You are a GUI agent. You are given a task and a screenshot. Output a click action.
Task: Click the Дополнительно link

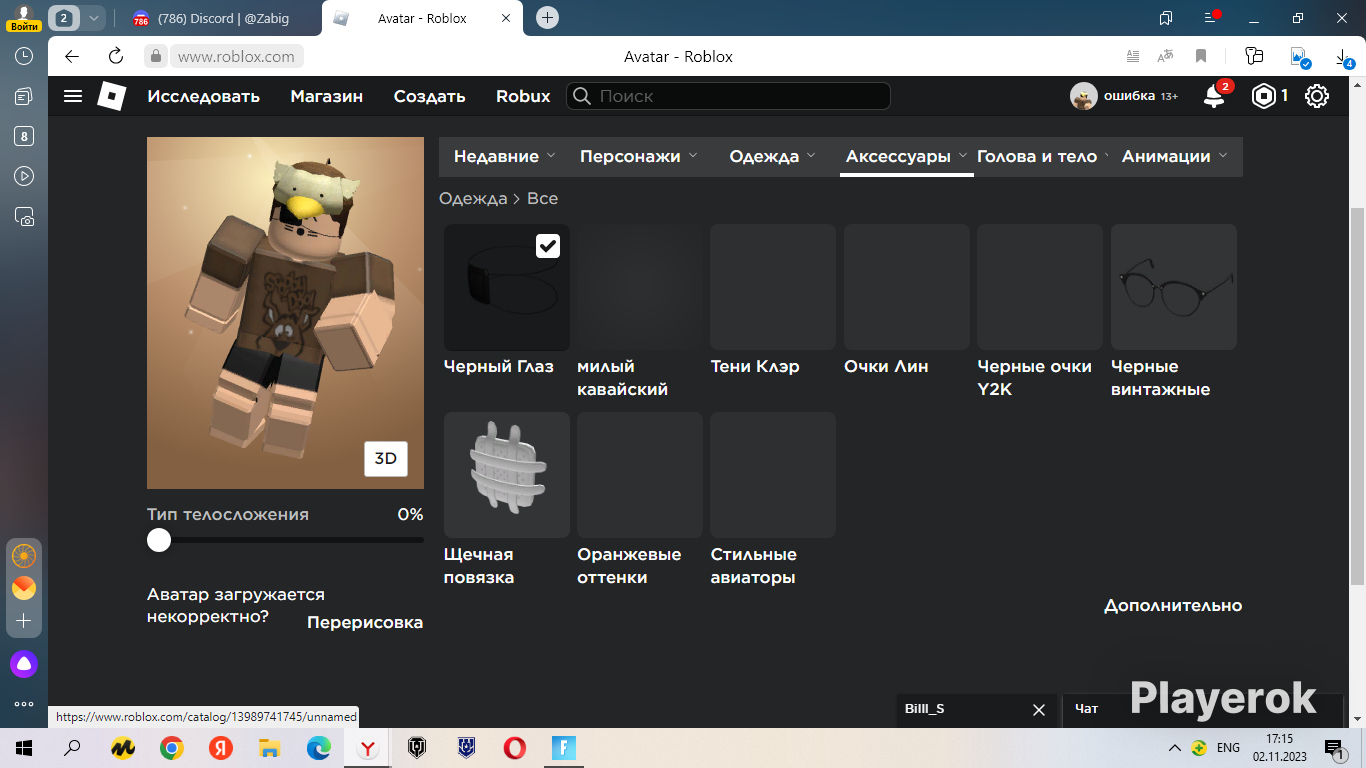1173,605
